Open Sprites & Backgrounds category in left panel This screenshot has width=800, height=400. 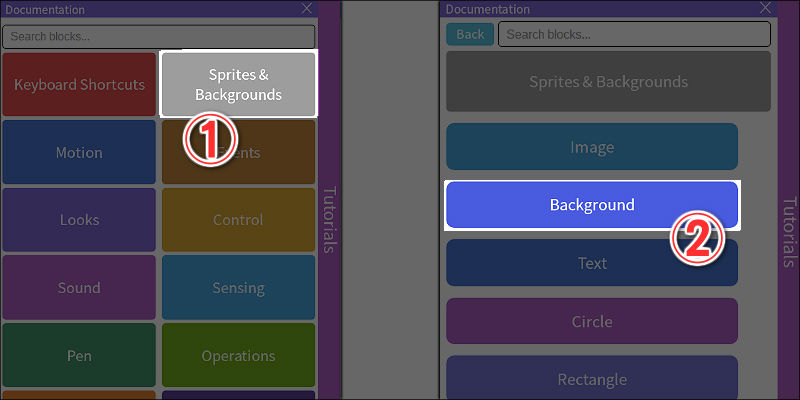point(239,84)
